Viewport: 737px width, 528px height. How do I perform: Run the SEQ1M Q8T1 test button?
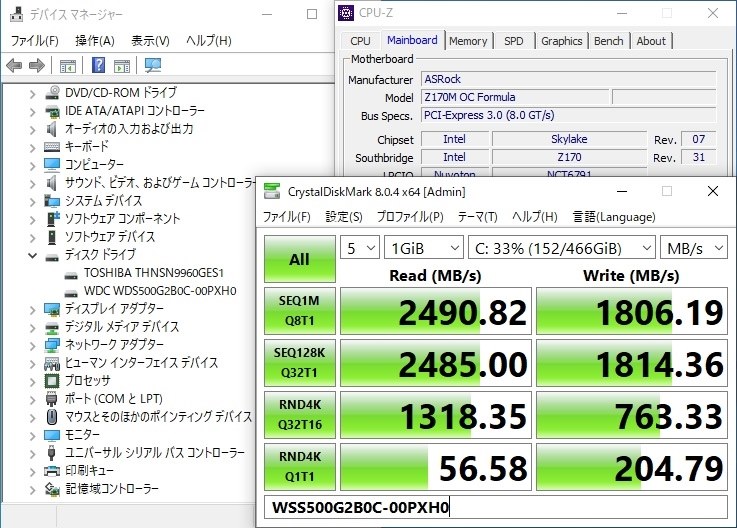[300, 311]
